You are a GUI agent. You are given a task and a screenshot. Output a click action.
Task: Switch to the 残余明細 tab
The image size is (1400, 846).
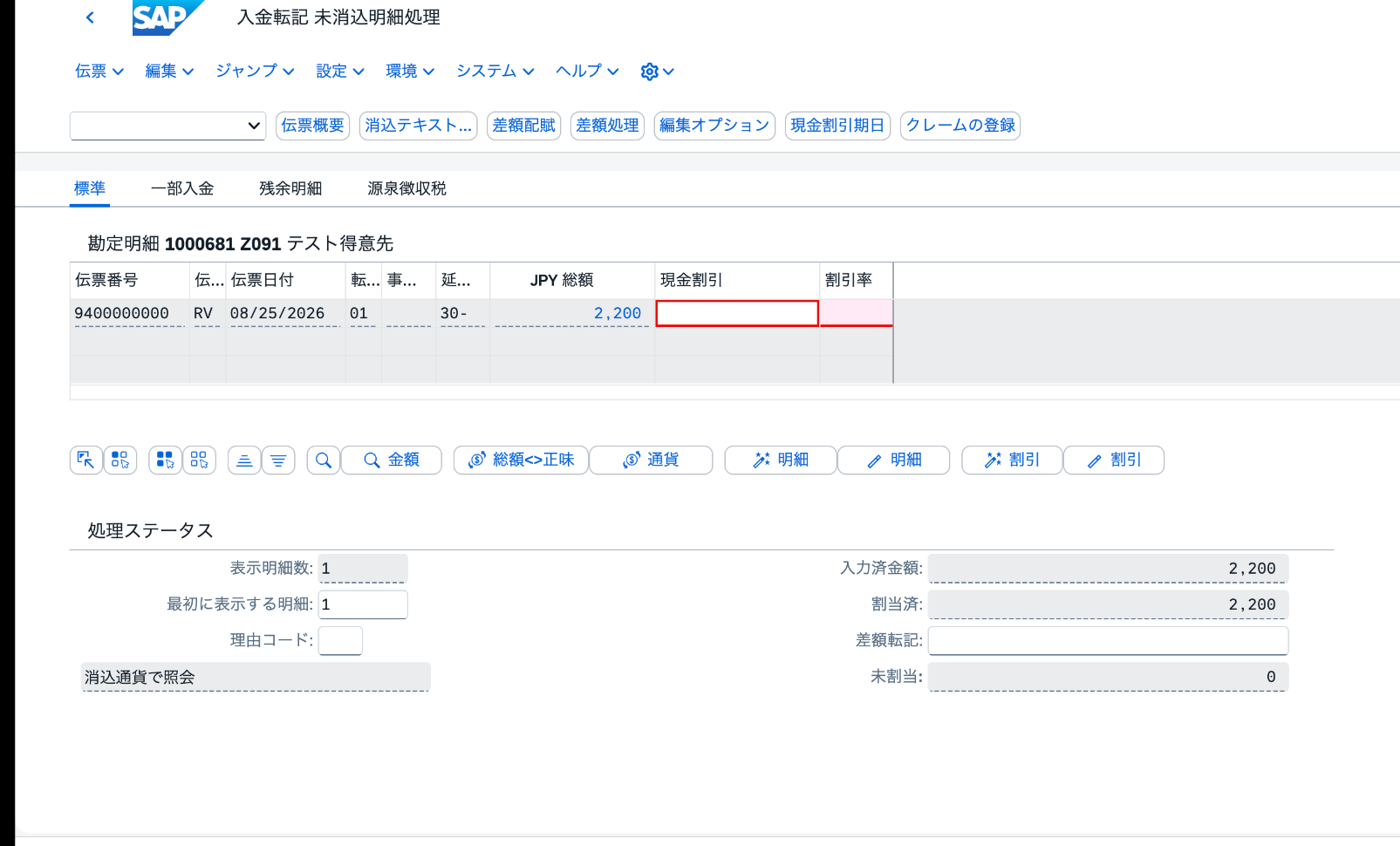pos(290,188)
